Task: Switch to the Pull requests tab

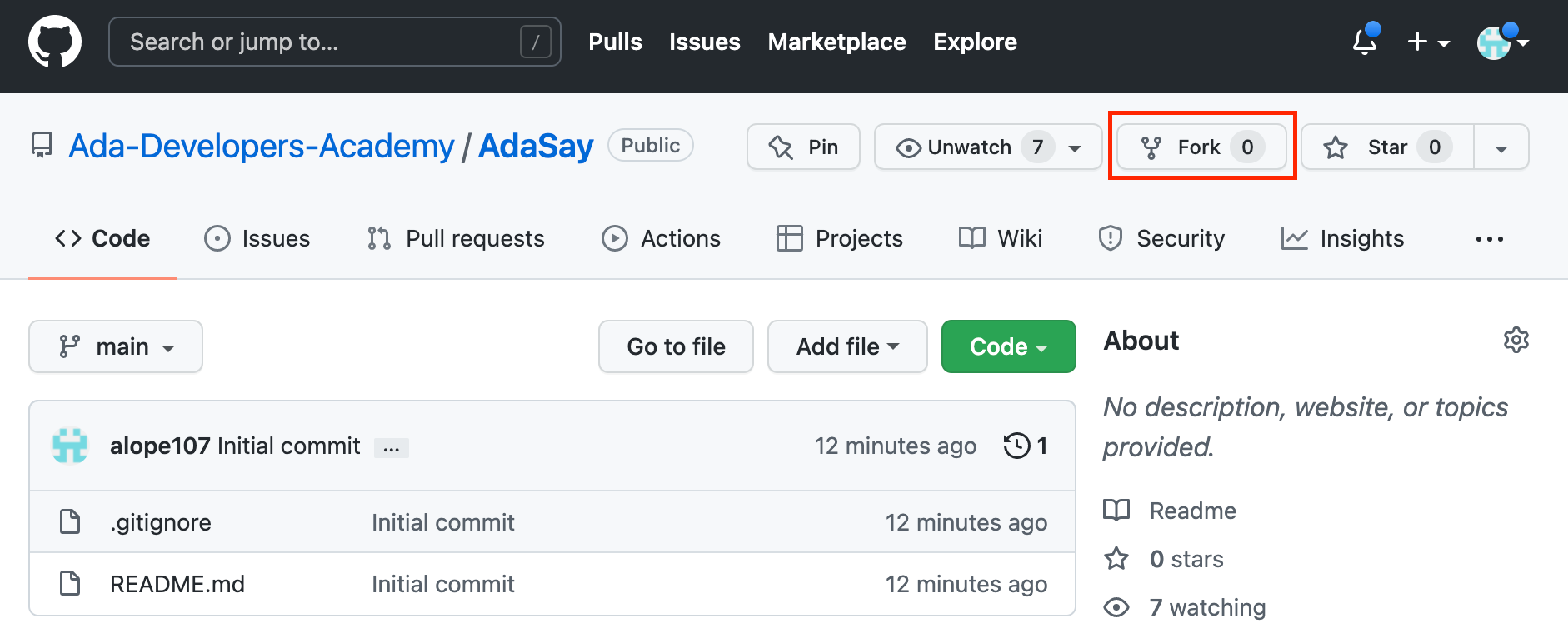Action: coord(457,239)
